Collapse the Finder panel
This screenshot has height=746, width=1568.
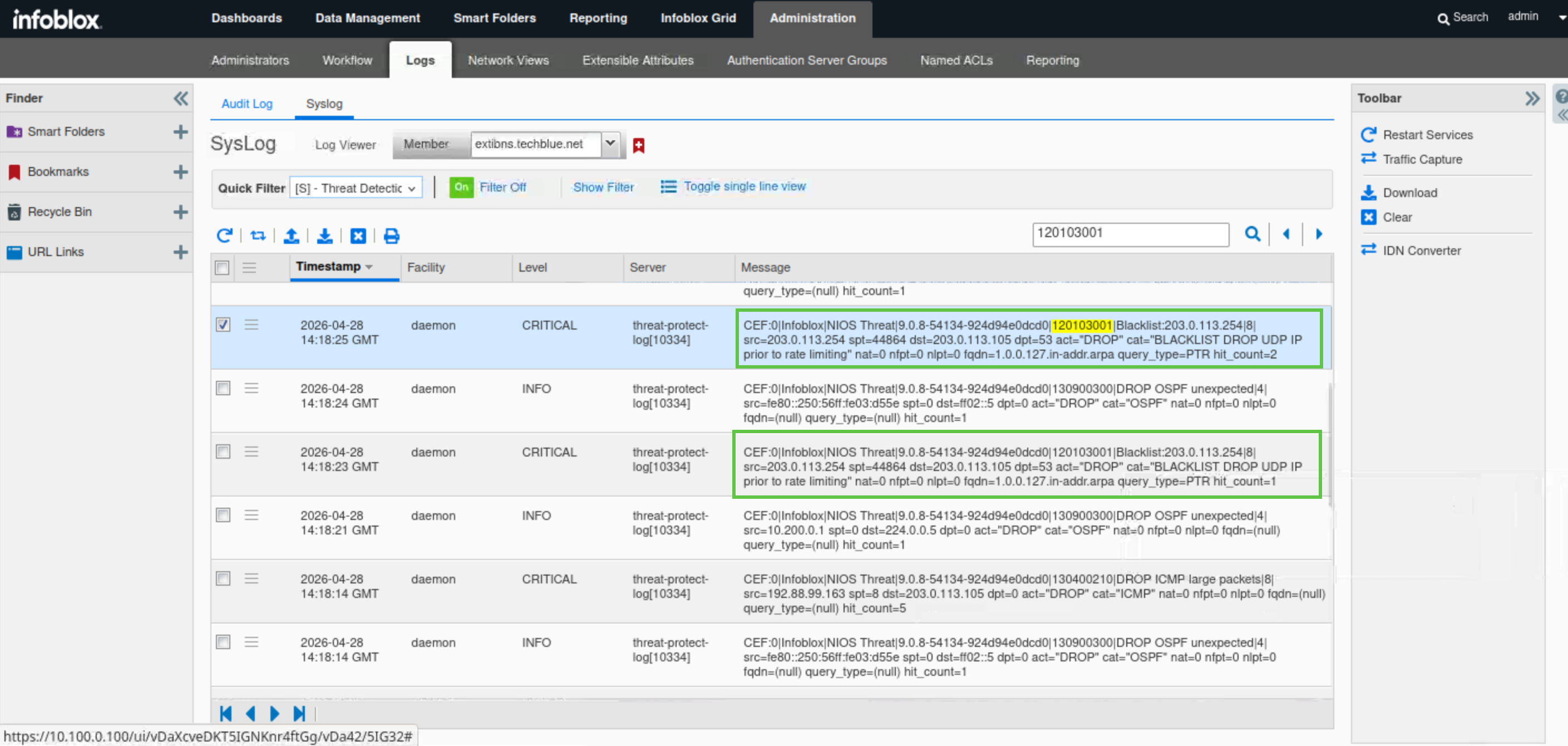(181, 98)
